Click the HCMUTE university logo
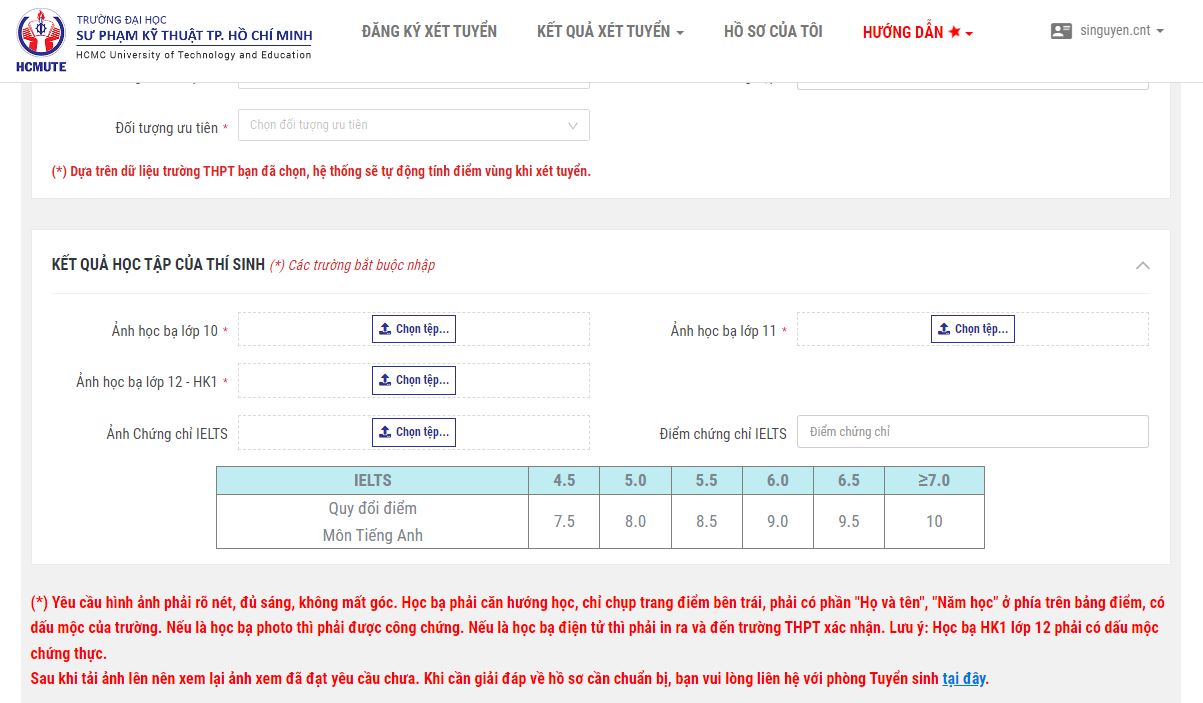Screen dimensions: 1203x703 pyautogui.click(x=41, y=40)
